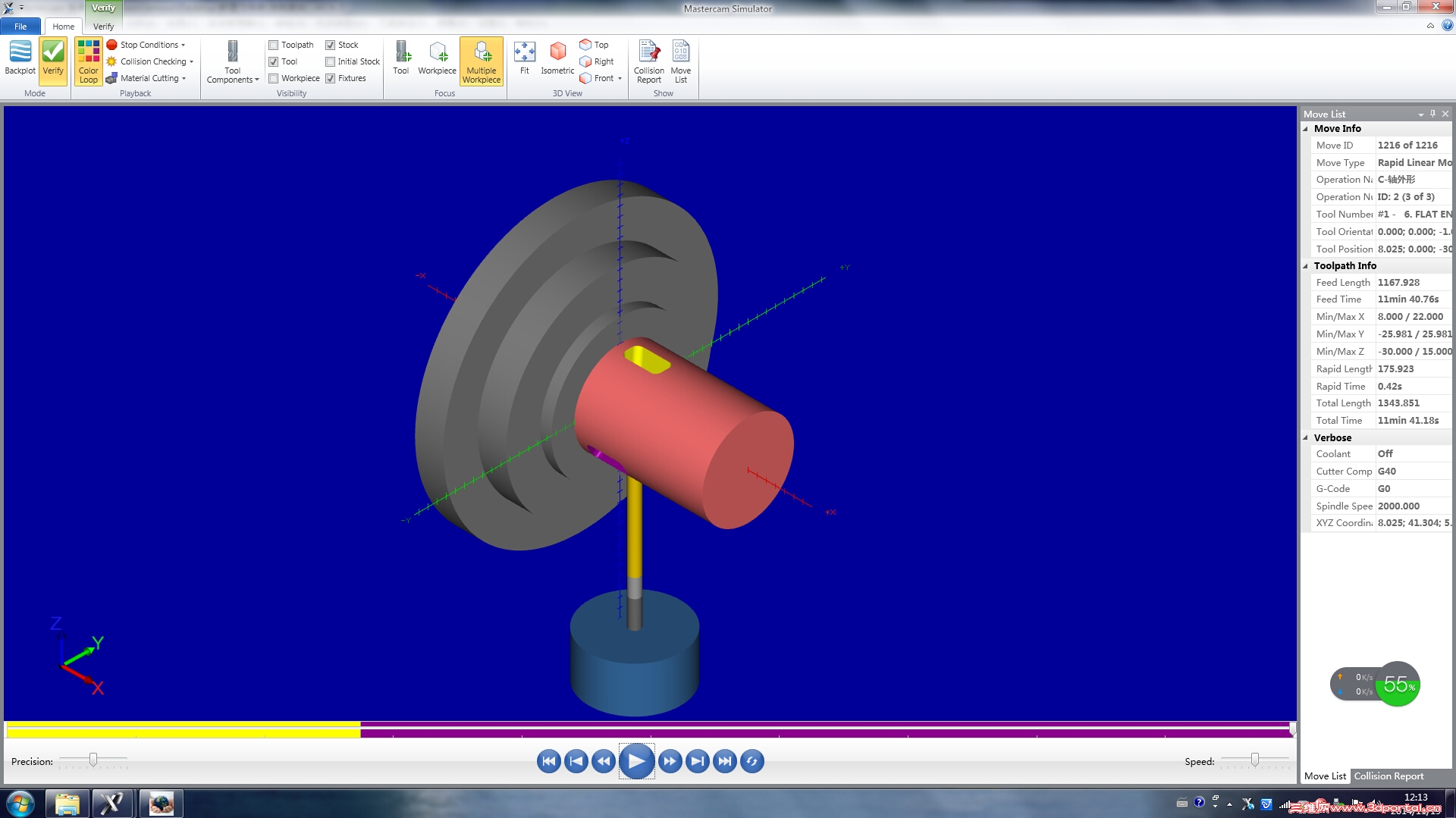Switch to the Verify ribbon tab

103,27
